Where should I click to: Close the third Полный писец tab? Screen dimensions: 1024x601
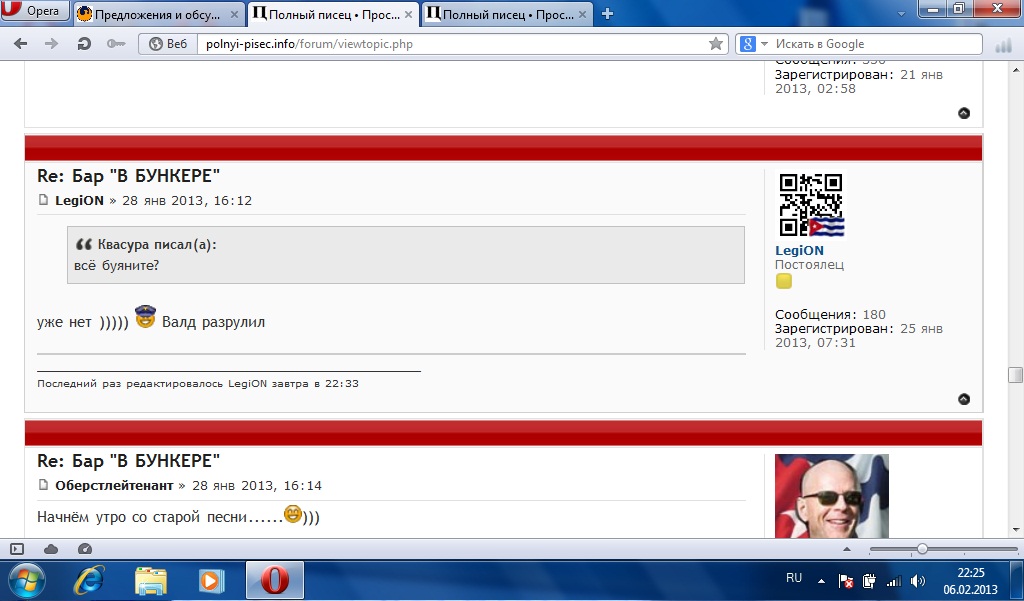pyautogui.click(x=581, y=14)
